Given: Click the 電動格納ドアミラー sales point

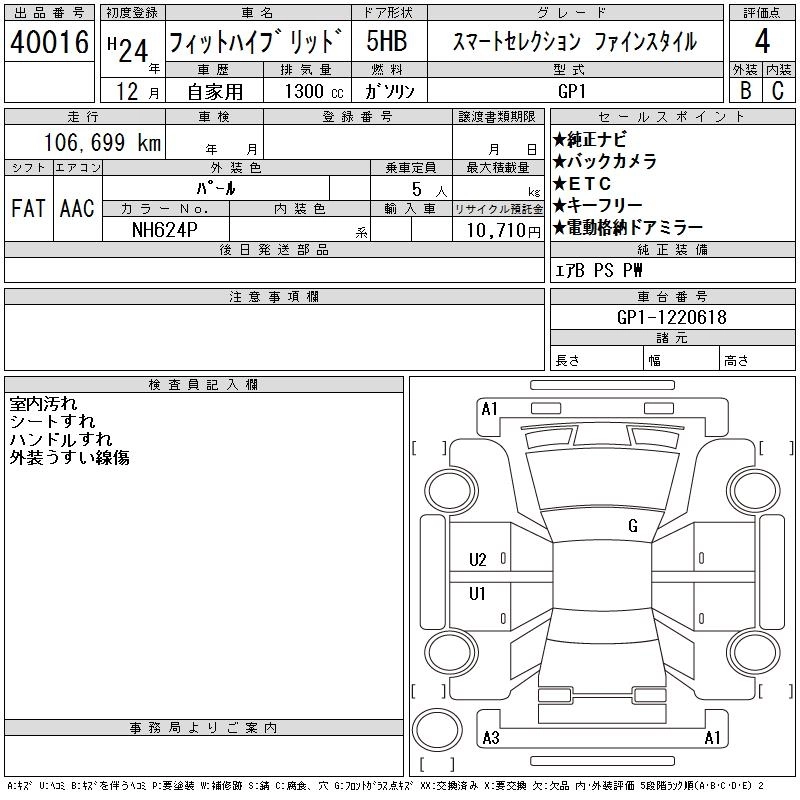Looking at the screenshot, I should click(628, 228).
